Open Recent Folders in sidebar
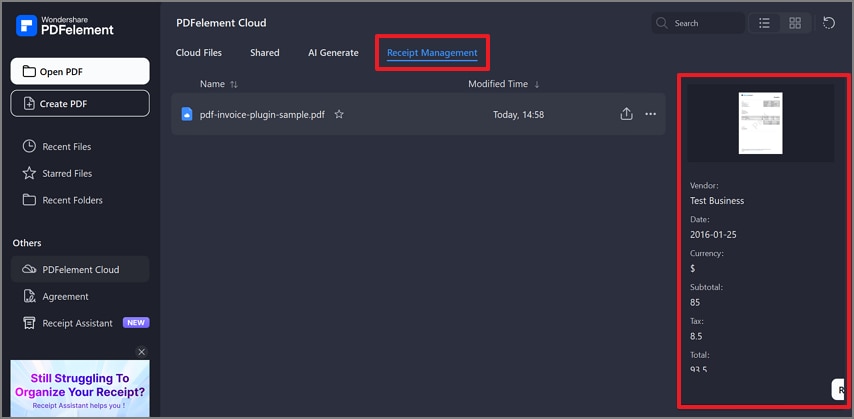The width and height of the screenshot is (854, 419). (72, 200)
